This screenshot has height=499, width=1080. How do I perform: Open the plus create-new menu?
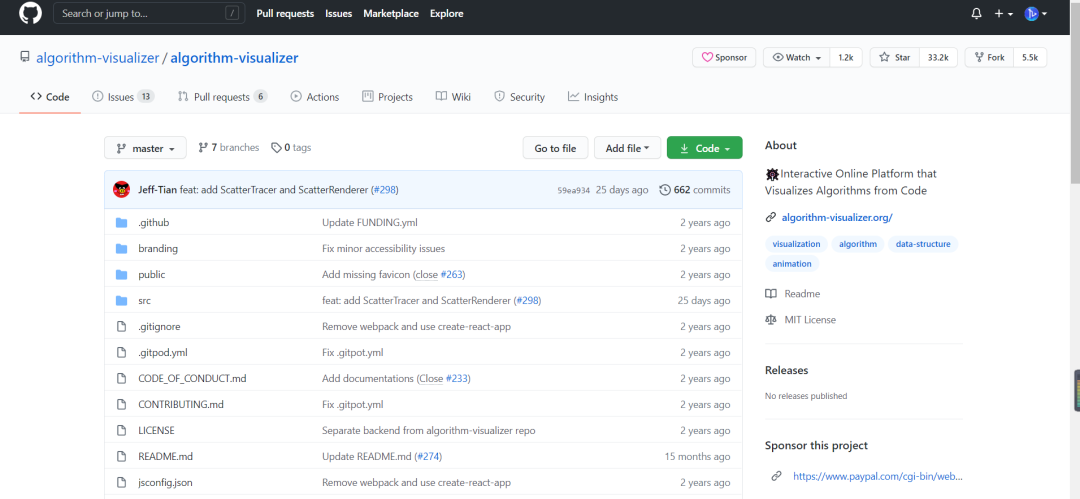(x=1004, y=14)
